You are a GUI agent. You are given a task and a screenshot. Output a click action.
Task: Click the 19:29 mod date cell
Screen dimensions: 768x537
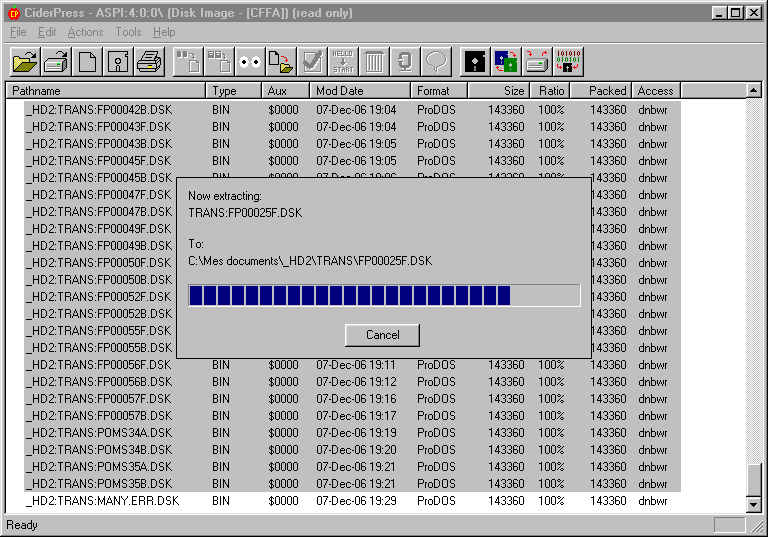point(356,501)
